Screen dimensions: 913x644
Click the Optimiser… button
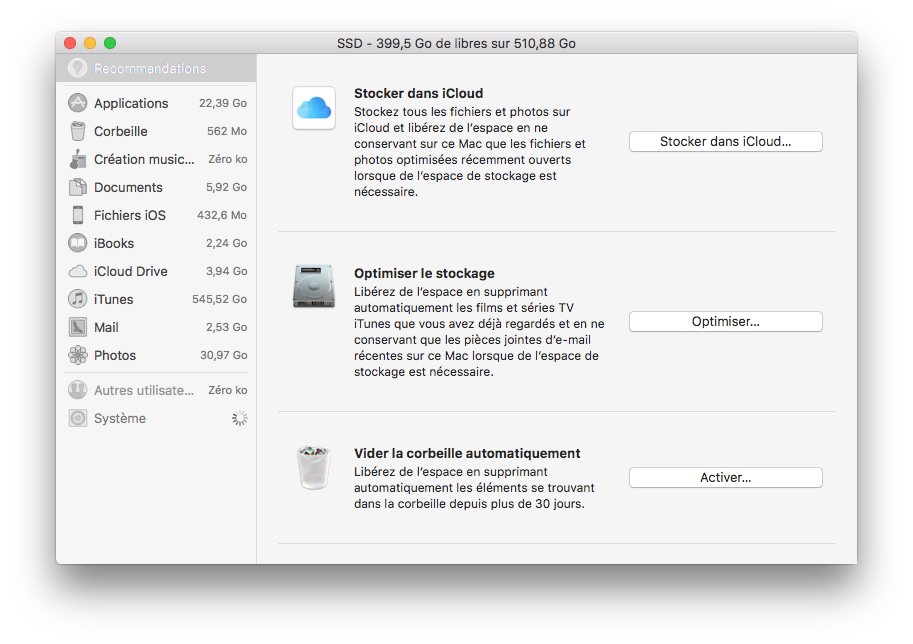(x=726, y=321)
